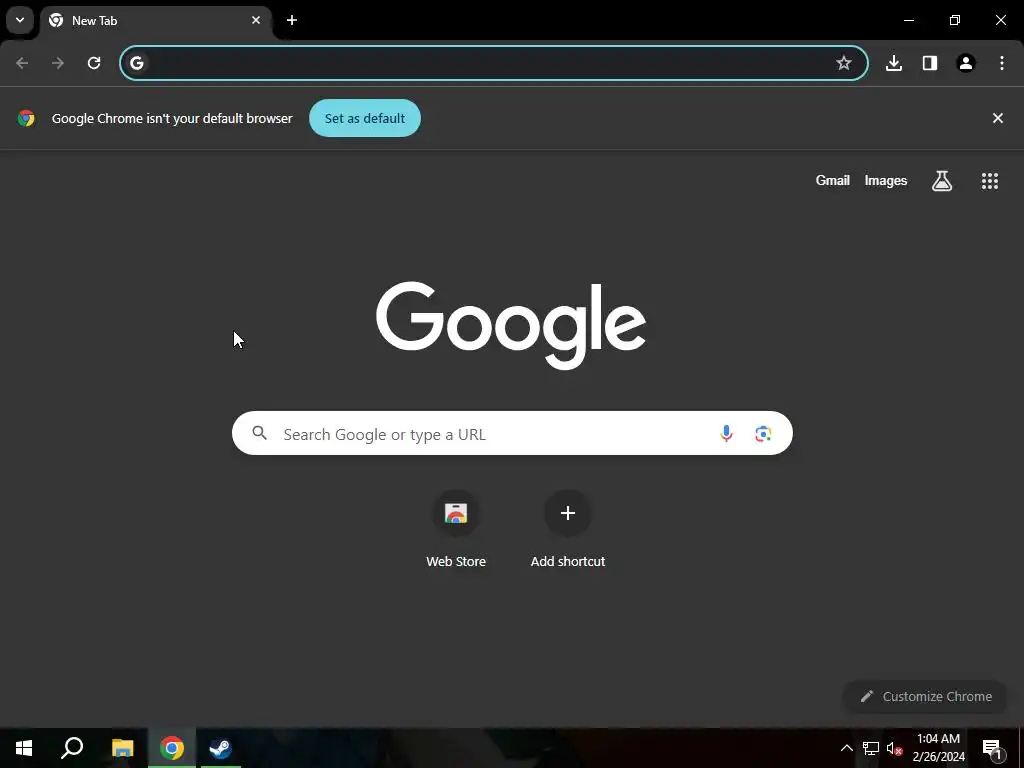Open the Google apps grid
Screen dimensions: 1024x768
[x=990, y=181]
